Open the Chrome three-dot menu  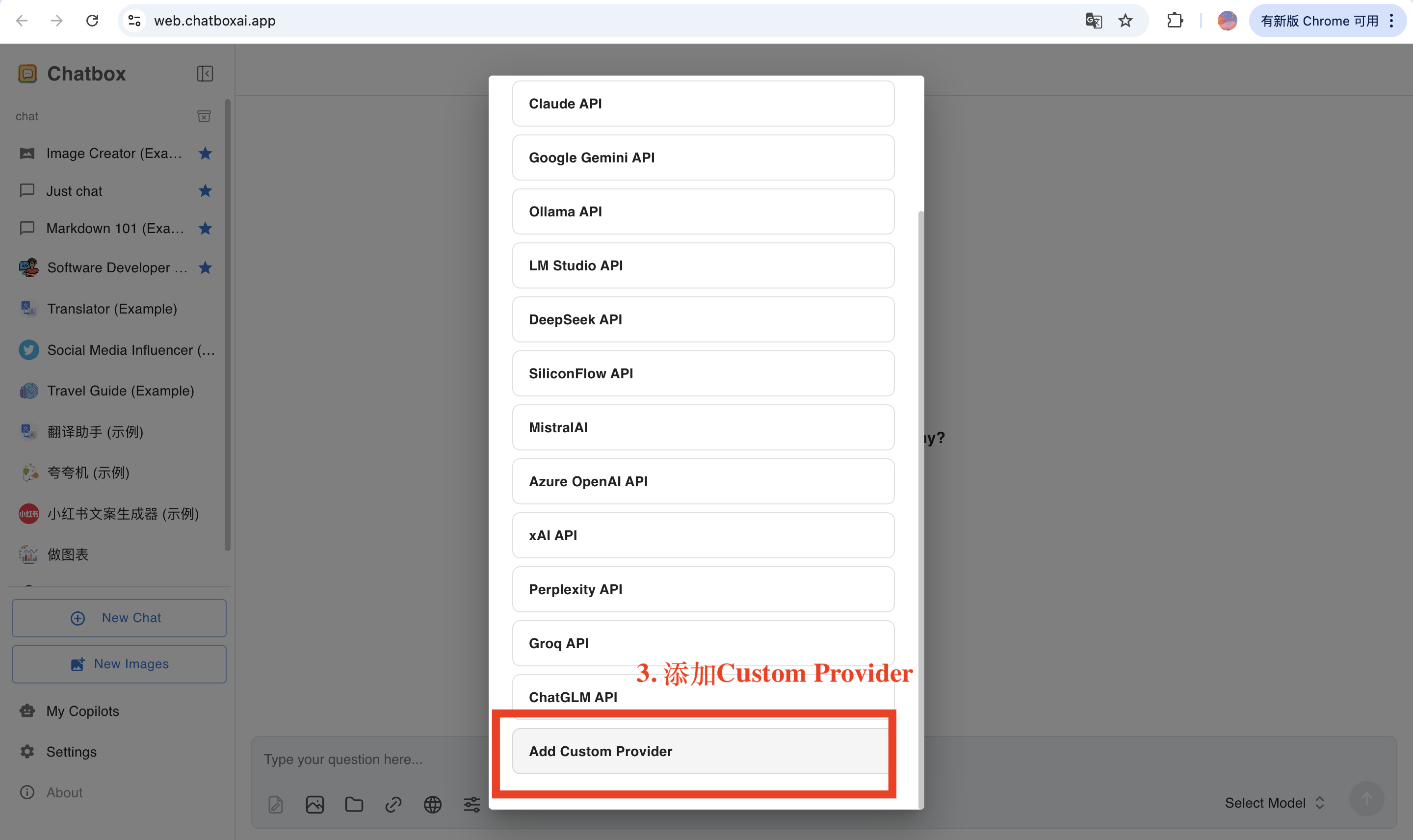click(1391, 21)
